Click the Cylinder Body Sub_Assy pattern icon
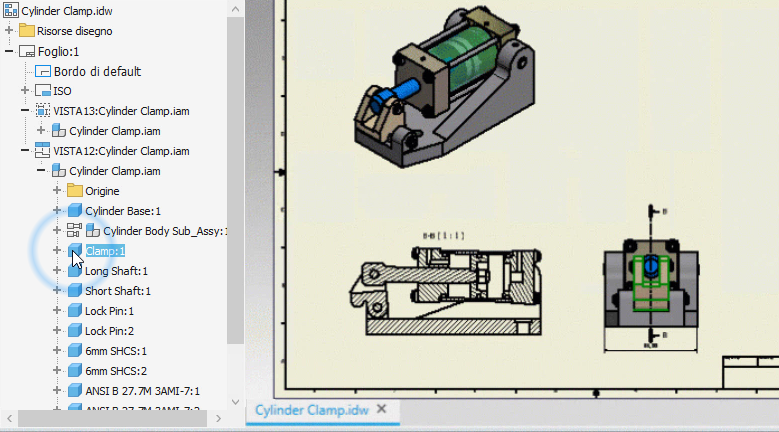The width and height of the screenshot is (779, 432). coord(75,230)
